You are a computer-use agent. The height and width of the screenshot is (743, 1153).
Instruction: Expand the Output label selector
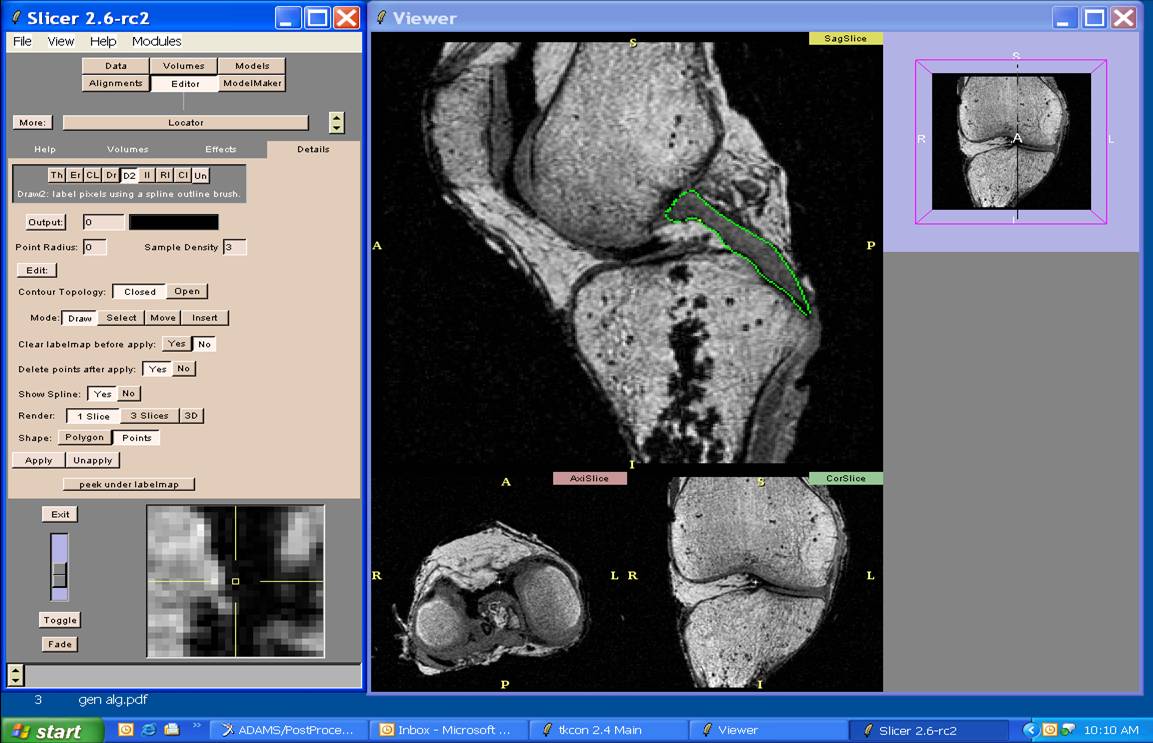(x=46, y=222)
